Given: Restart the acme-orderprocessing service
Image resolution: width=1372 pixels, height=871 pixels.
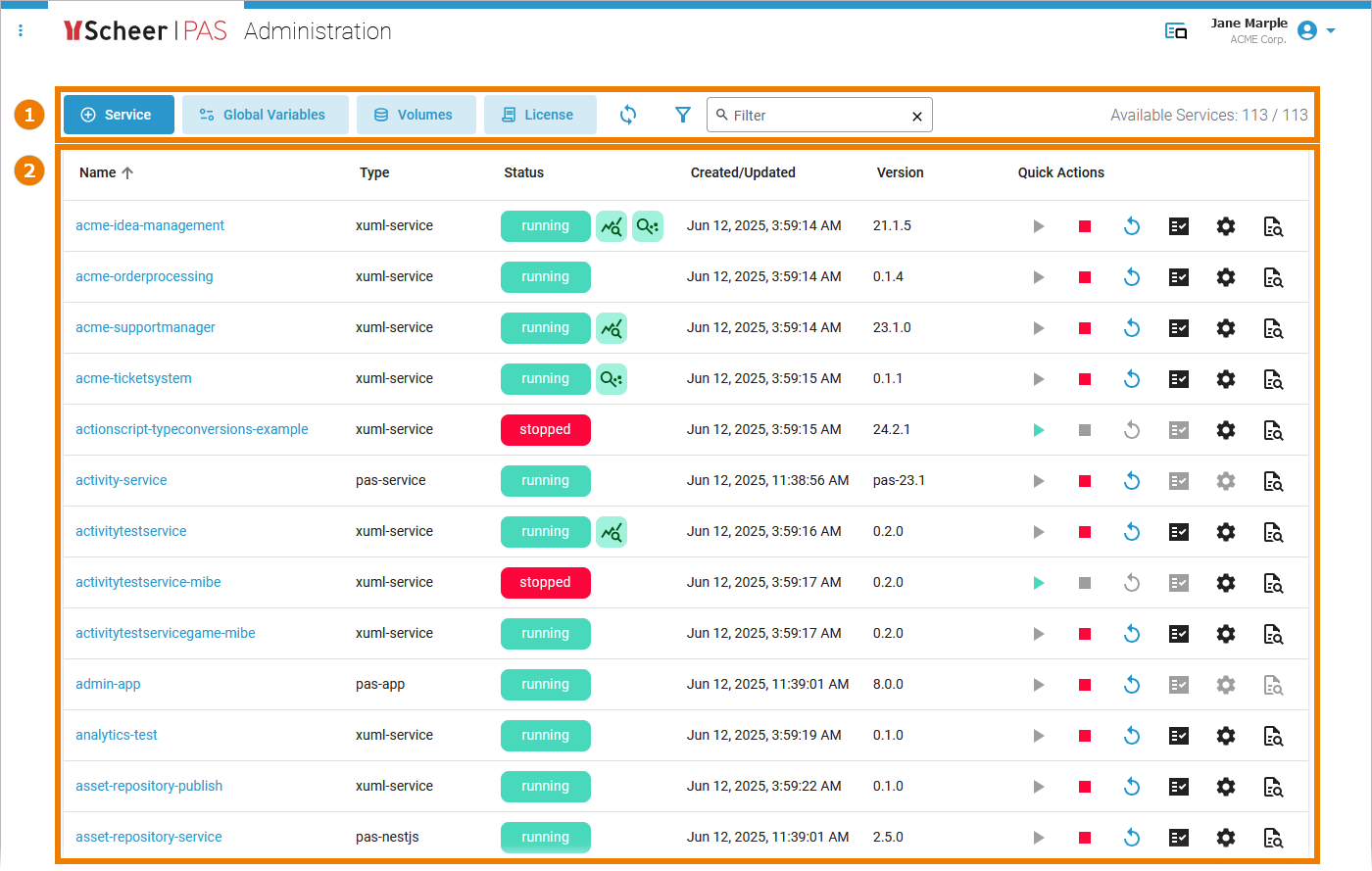Looking at the screenshot, I should pos(1132,277).
